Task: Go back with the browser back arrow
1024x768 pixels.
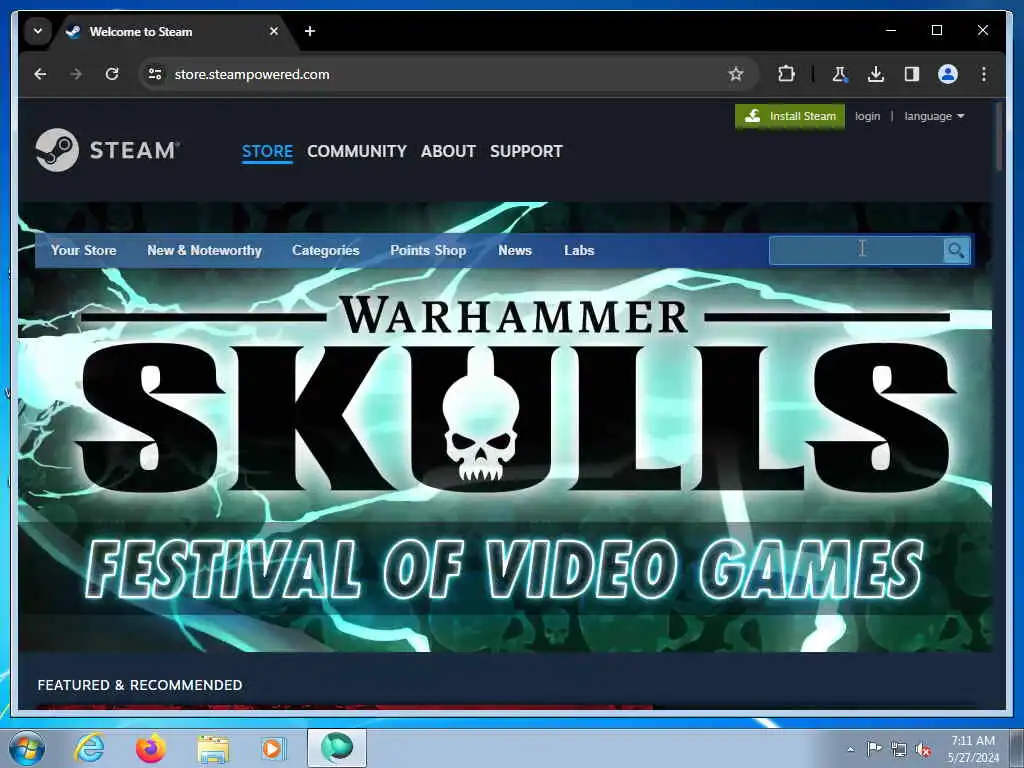Action: tap(40, 74)
